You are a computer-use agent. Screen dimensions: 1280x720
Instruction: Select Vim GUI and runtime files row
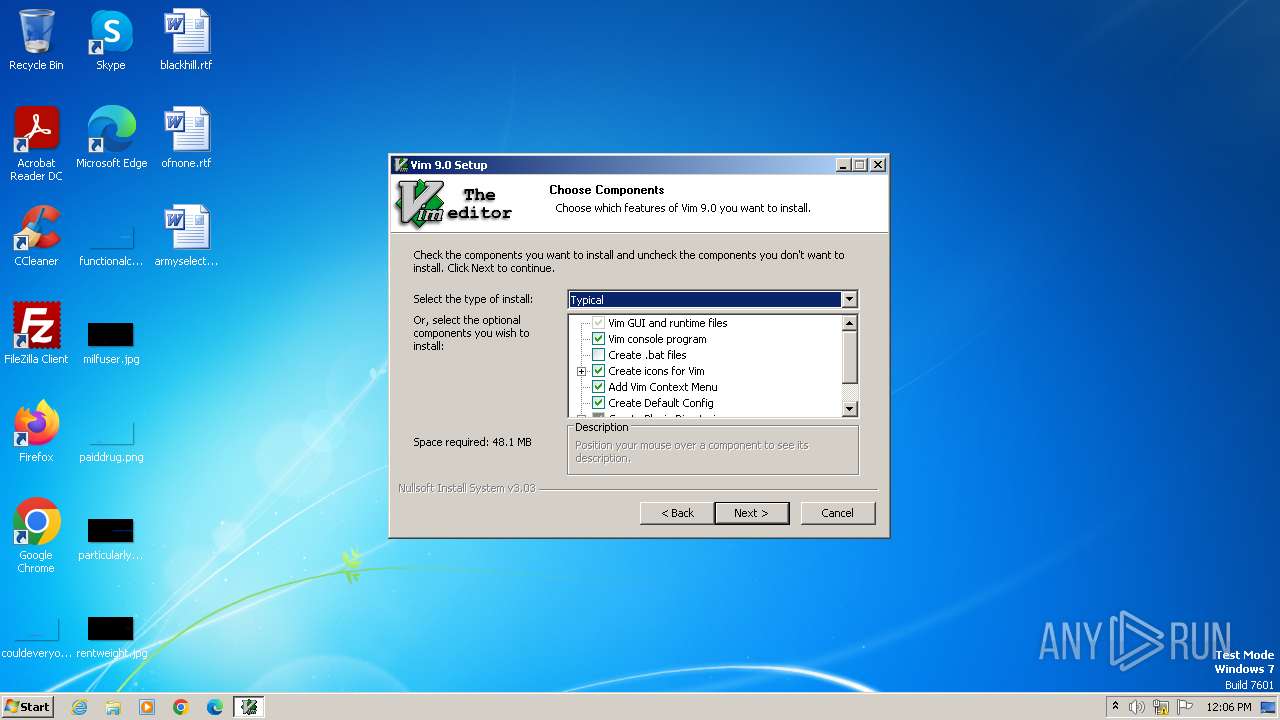pos(668,323)
